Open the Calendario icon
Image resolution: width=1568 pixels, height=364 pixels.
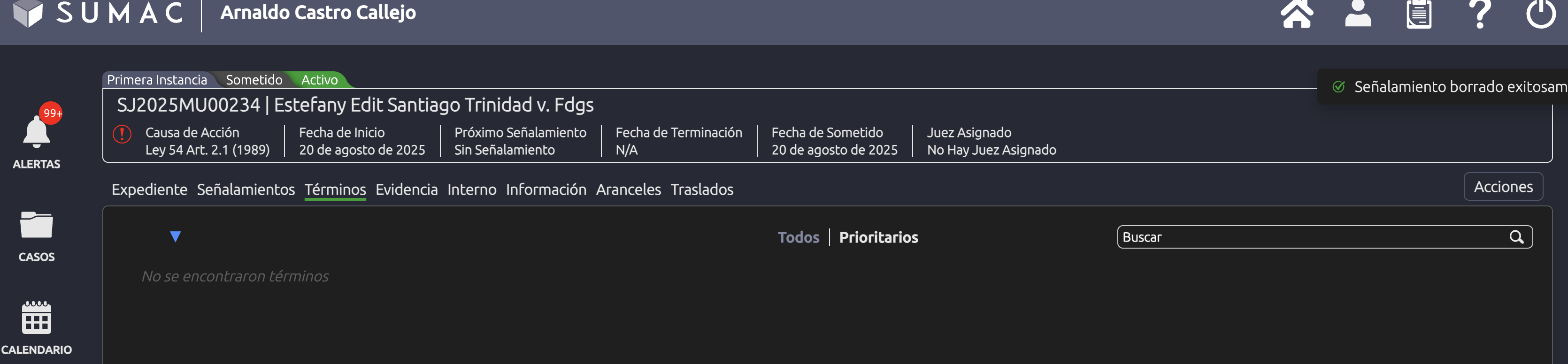click(37, 318)
